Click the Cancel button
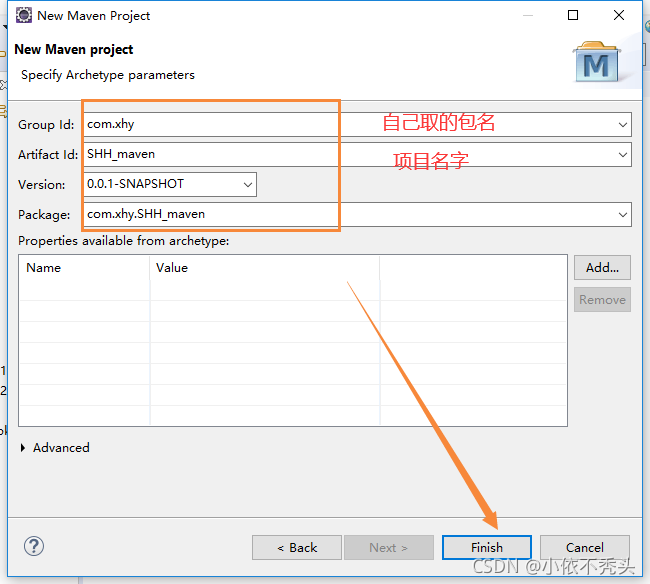650x584 pixels. (585, 548)
